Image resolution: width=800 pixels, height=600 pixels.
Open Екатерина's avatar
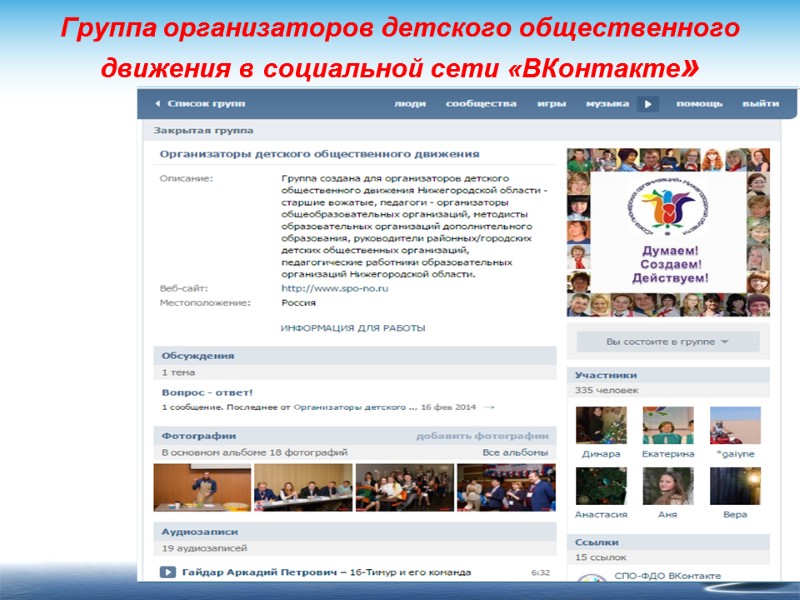(x=668, y=425)
